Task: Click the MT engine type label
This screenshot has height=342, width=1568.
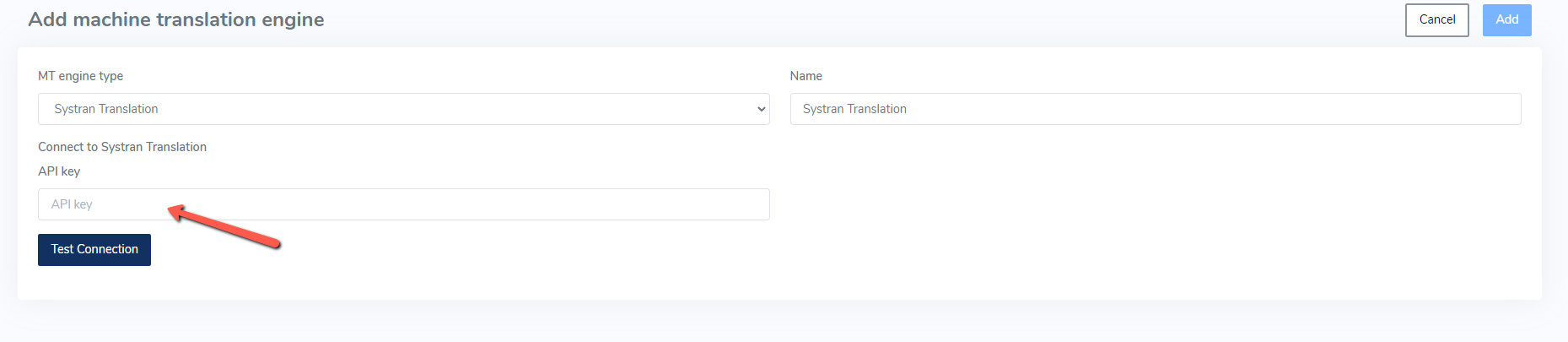Action: [x=80, y=76]
